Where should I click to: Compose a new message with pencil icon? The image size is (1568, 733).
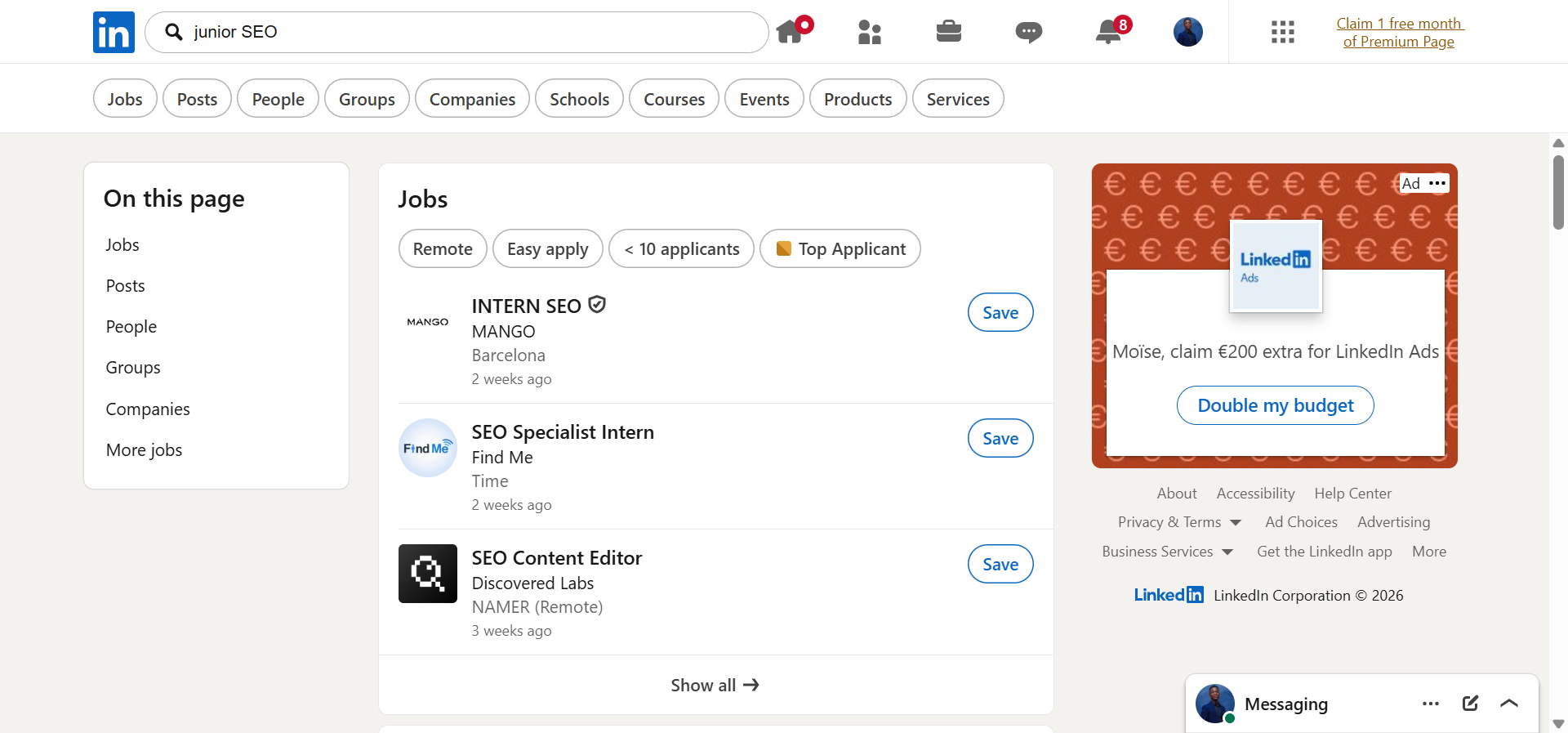click(x=1470, y=704)
